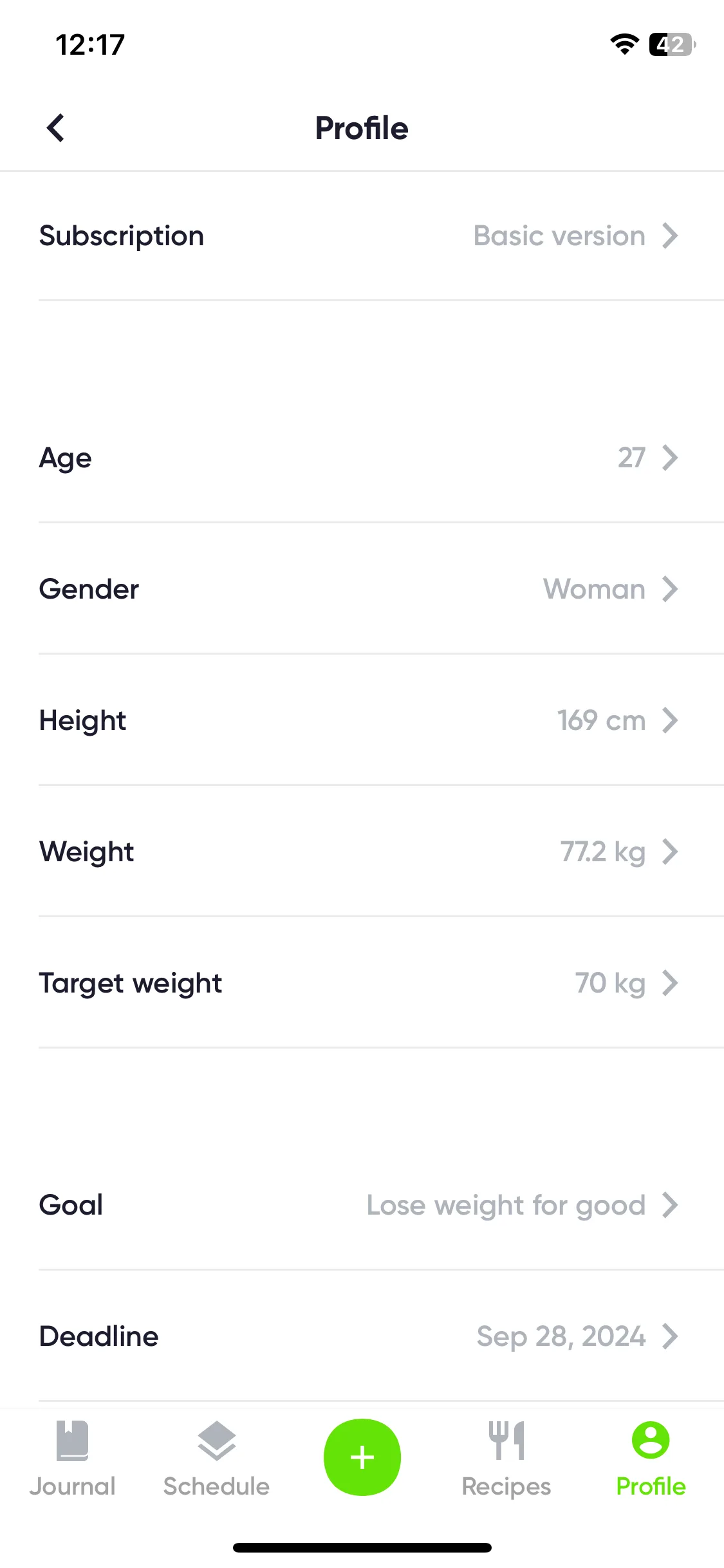Screen dimensions: 724x1568
Task: Tap the back arrow icon
Action: coord(56,127)
